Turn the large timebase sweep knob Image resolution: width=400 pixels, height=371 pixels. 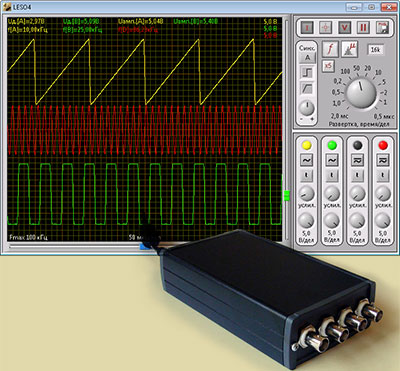361,93
